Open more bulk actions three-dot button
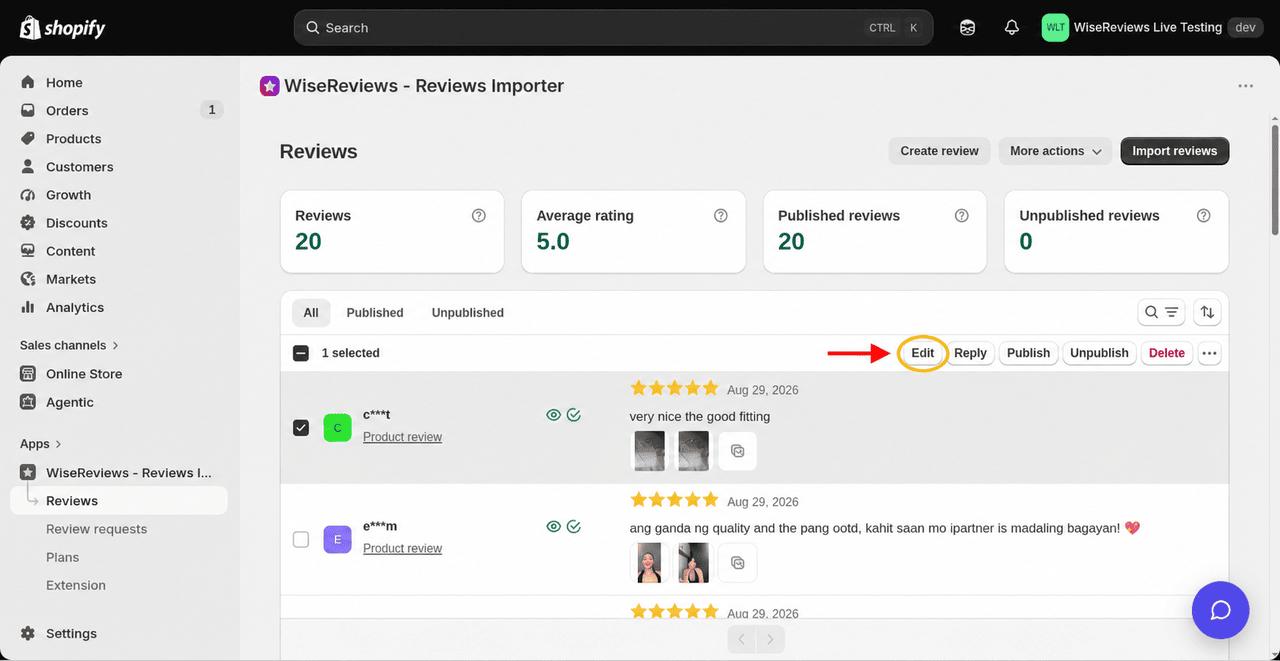1280x661 pixels. click(x=1209, y=353)
